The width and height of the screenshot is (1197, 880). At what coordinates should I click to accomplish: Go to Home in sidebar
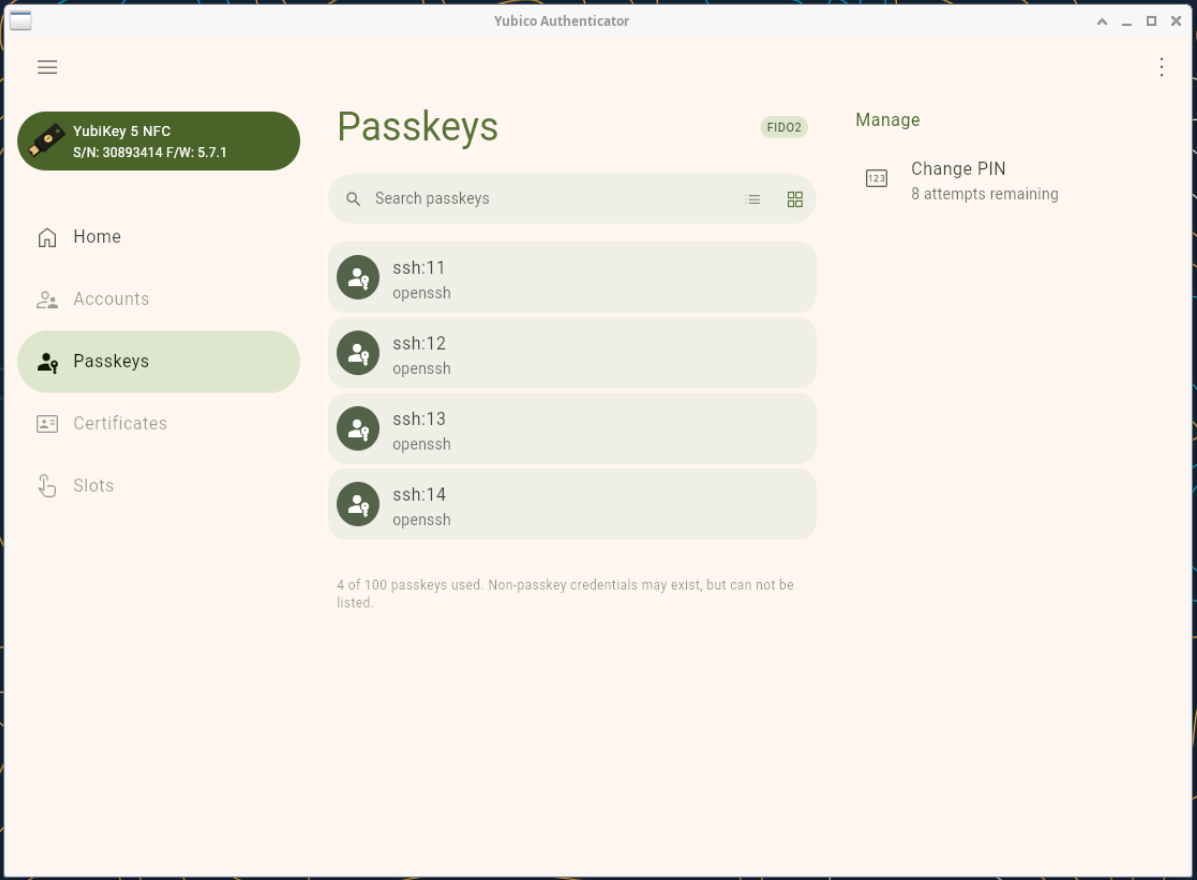[x=159, y=237]
